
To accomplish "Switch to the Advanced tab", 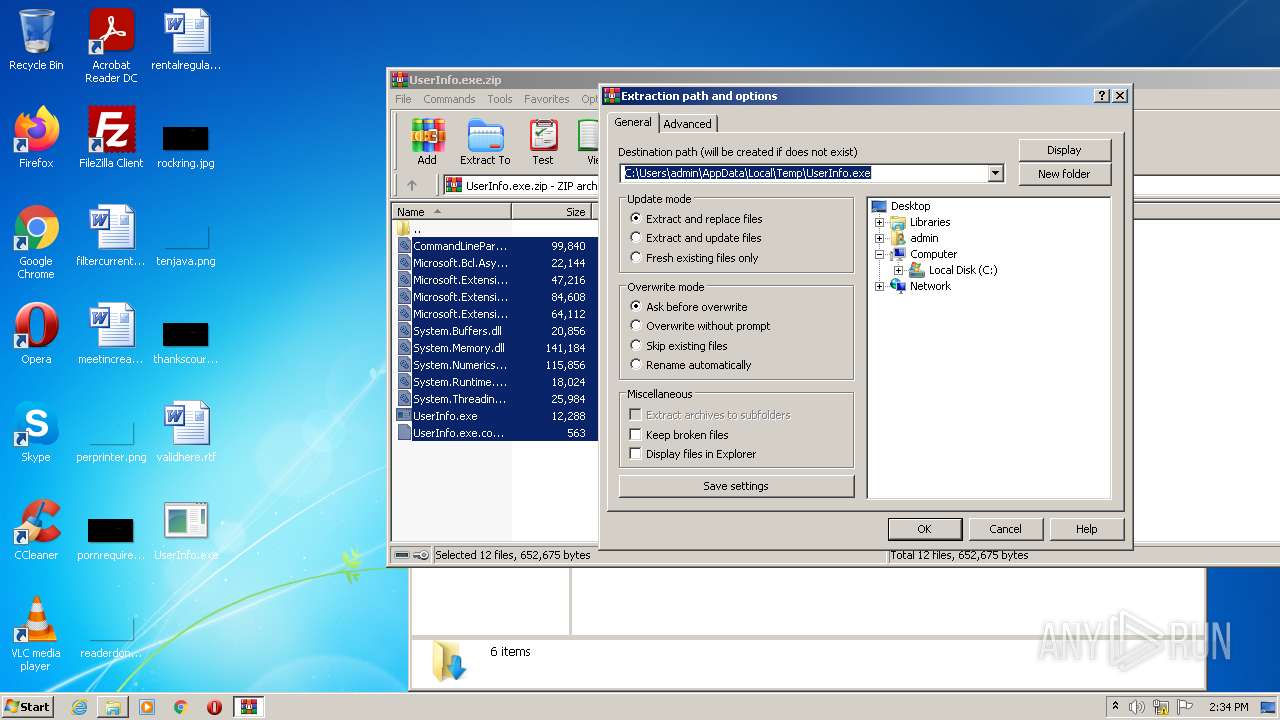I will pyautogui.click(x=688, y=124).
